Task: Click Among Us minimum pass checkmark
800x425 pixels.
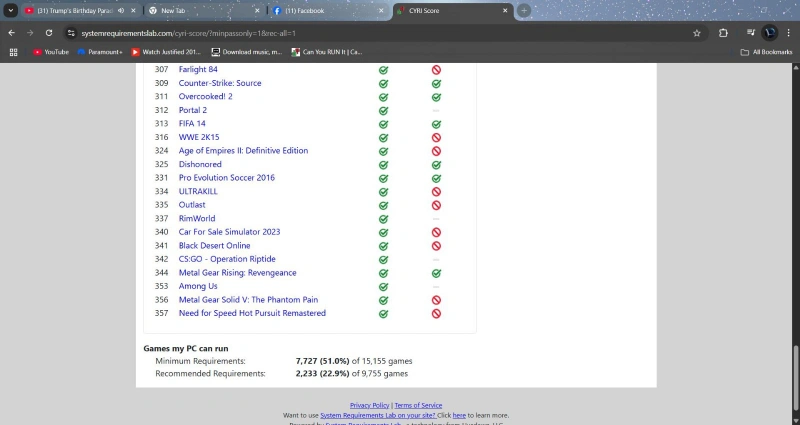Action: point(383,287)
